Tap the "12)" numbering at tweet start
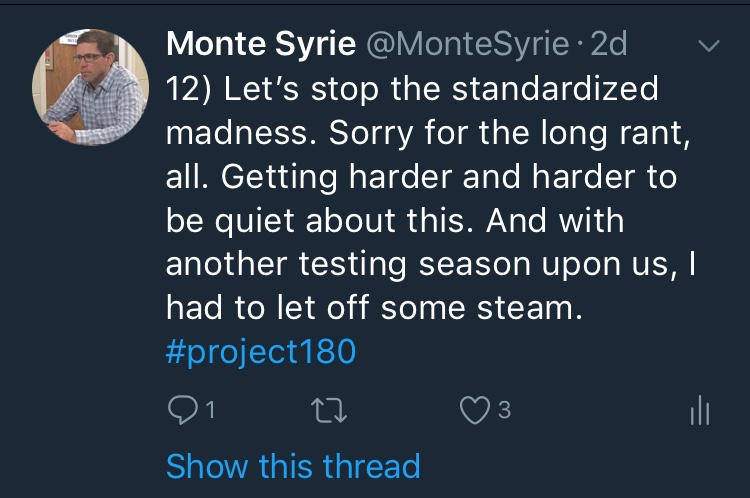This screenshot has height=498, width=750. coord(190,88)
